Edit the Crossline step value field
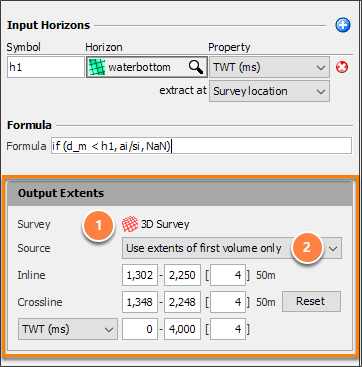The width and height of the screenshot is (362, 367). coord(228,302)
